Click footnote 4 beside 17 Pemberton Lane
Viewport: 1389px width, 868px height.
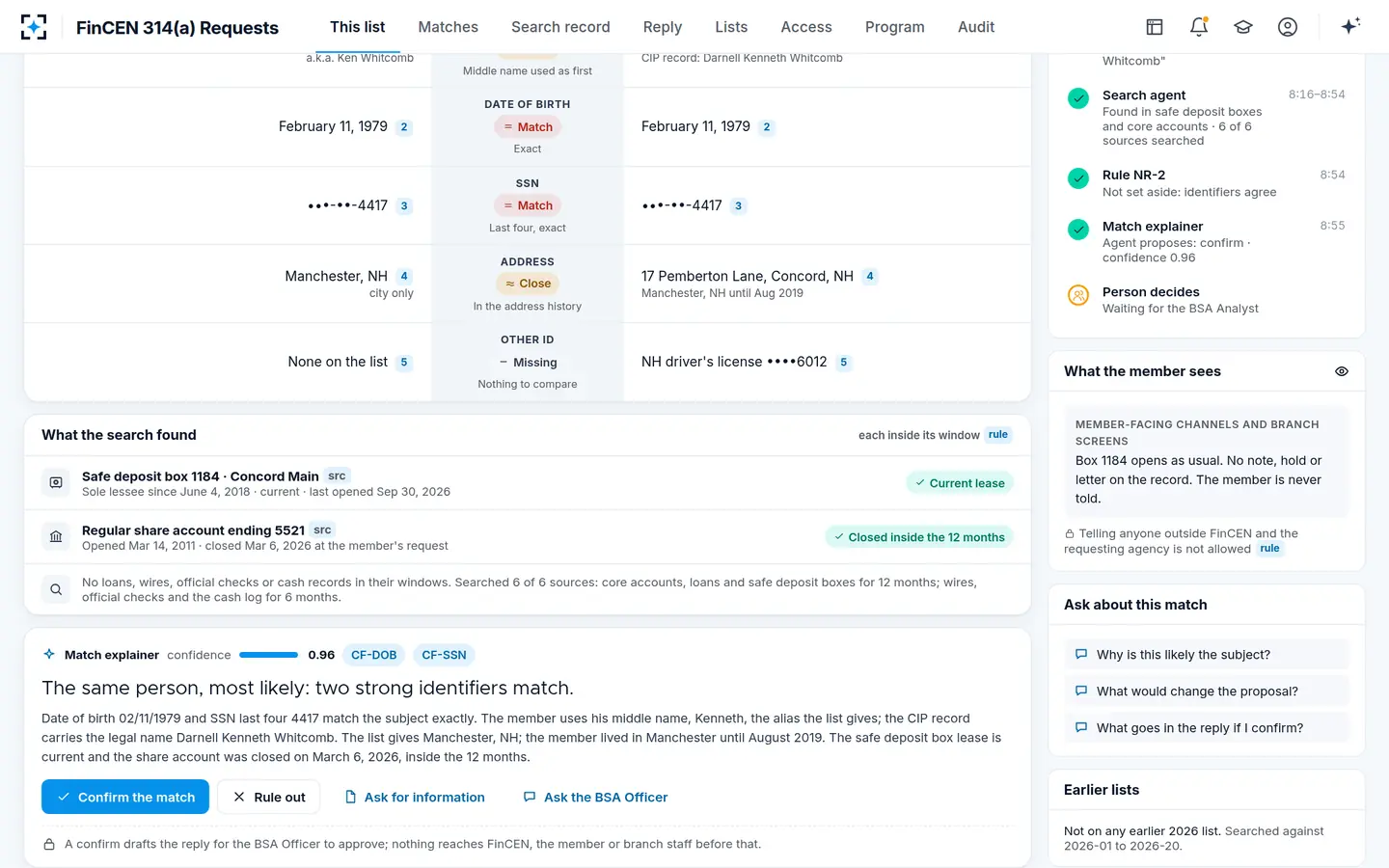[x=870, y=277]
